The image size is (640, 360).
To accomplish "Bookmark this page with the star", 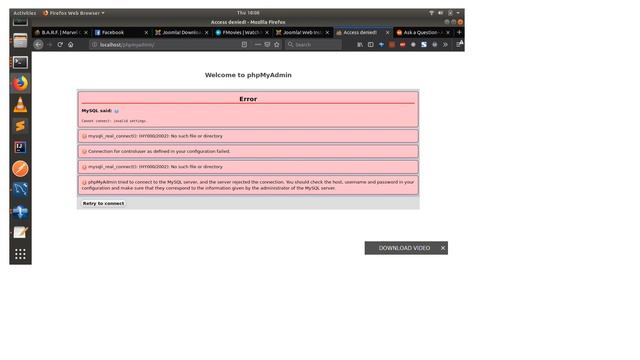I will [x=277, y=44].
